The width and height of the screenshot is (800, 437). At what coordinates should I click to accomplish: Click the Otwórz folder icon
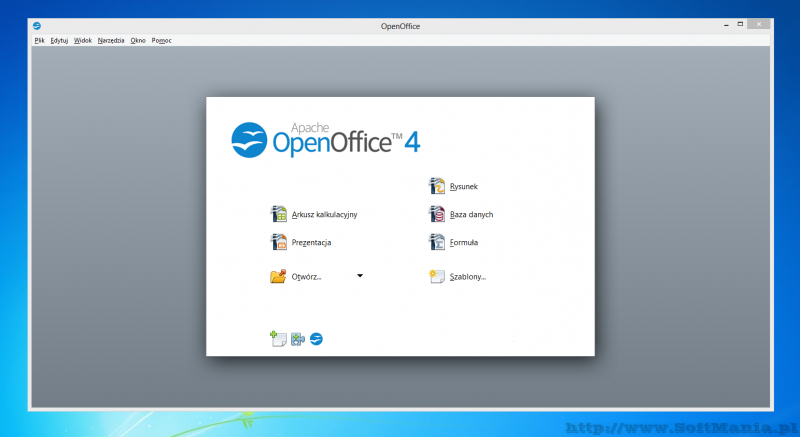click(278, 276)
